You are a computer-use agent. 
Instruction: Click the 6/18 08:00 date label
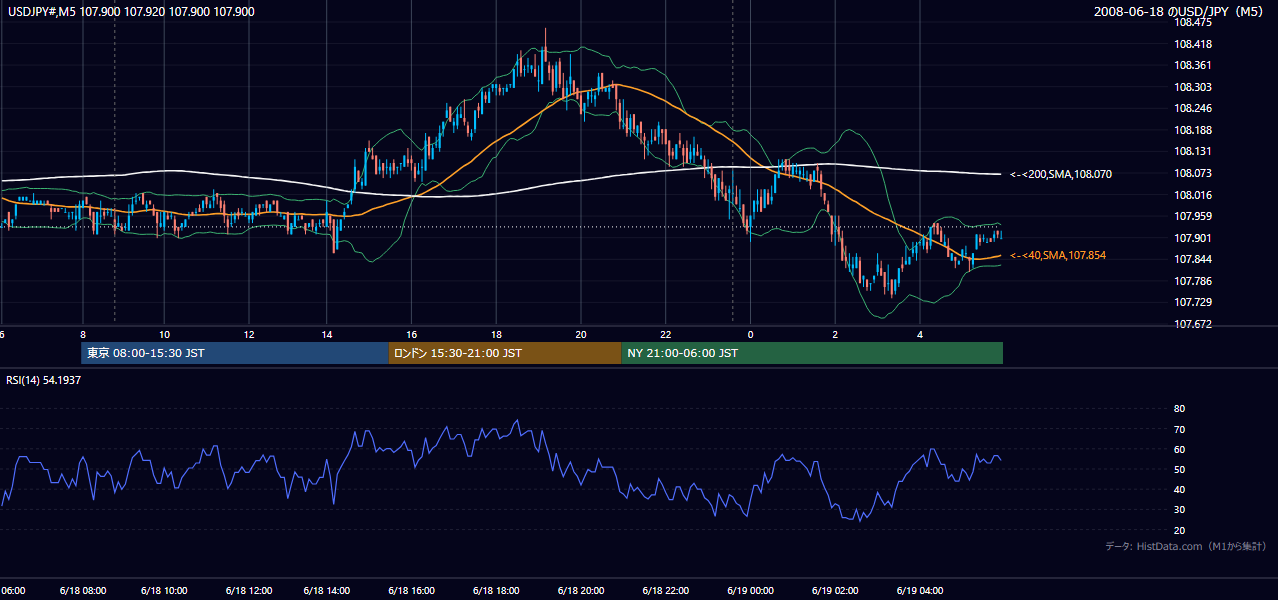click(x=83, y=590)
